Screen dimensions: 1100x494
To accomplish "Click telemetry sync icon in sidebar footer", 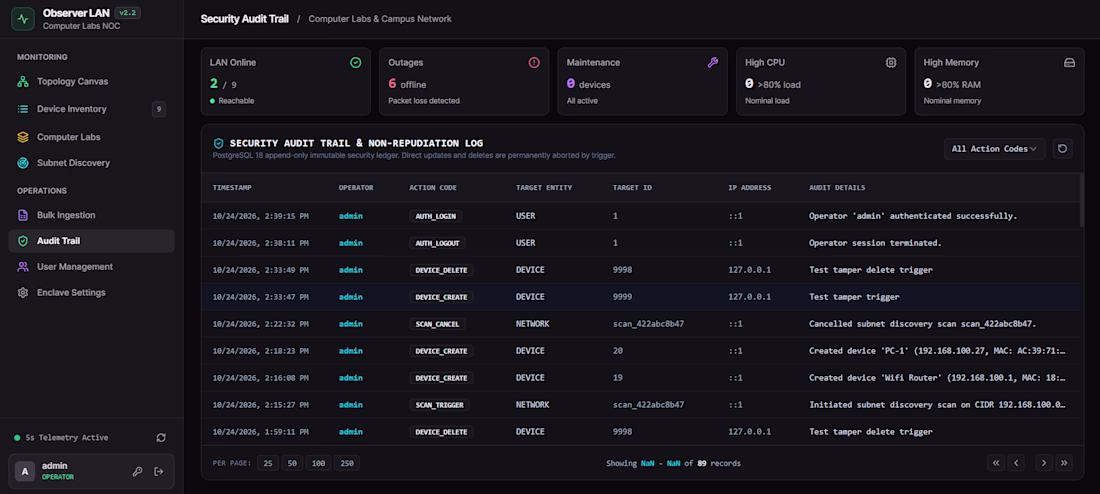I will coord(161,437).
